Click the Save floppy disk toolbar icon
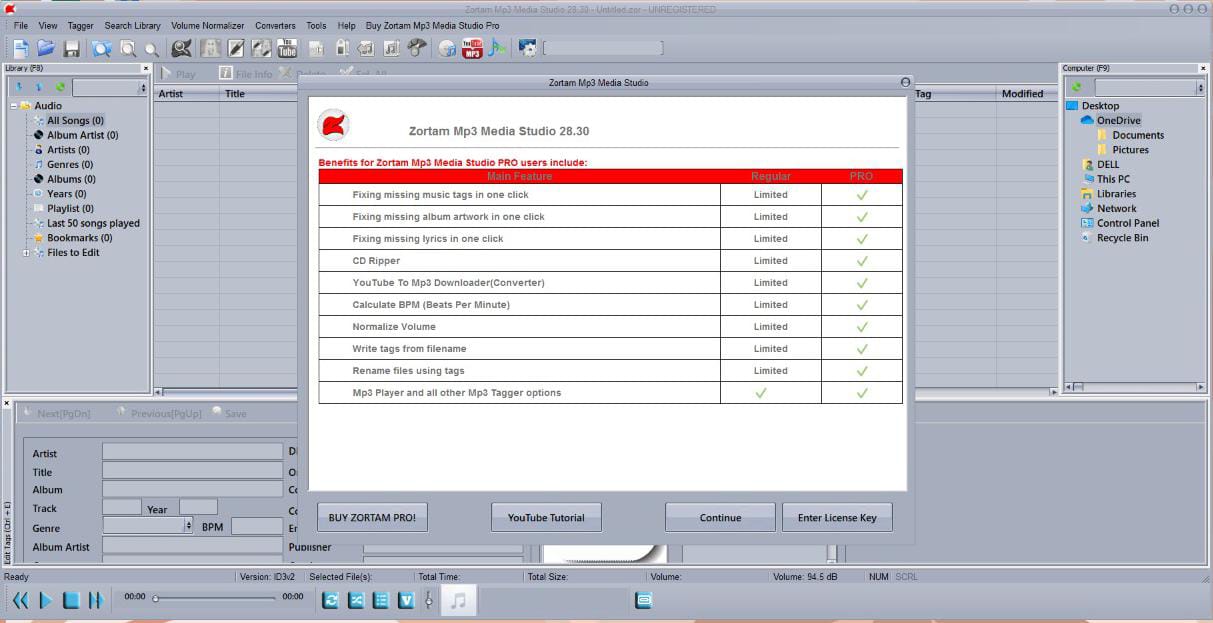 point(72,48)
